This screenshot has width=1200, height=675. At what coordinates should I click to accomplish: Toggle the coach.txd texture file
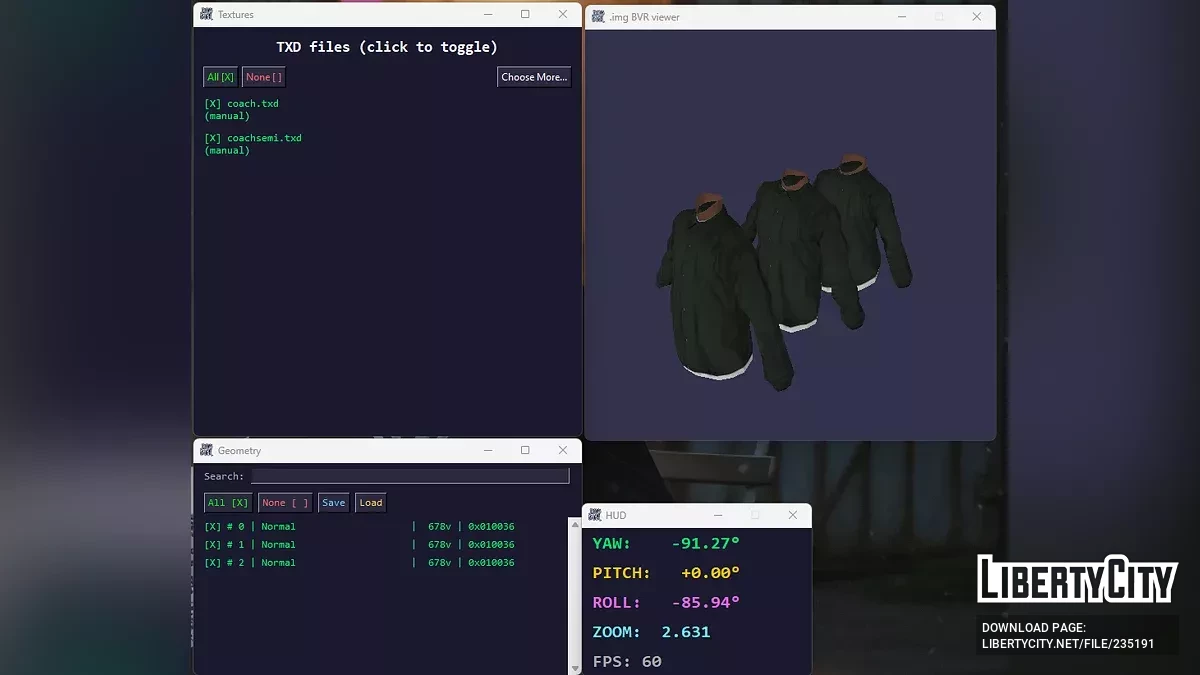coord(241,104)
